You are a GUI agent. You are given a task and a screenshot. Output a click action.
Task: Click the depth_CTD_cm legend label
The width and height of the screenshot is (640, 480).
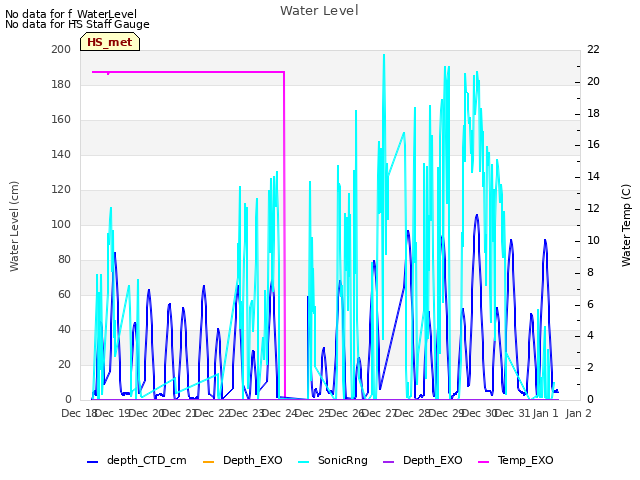[x=147, y=460]
